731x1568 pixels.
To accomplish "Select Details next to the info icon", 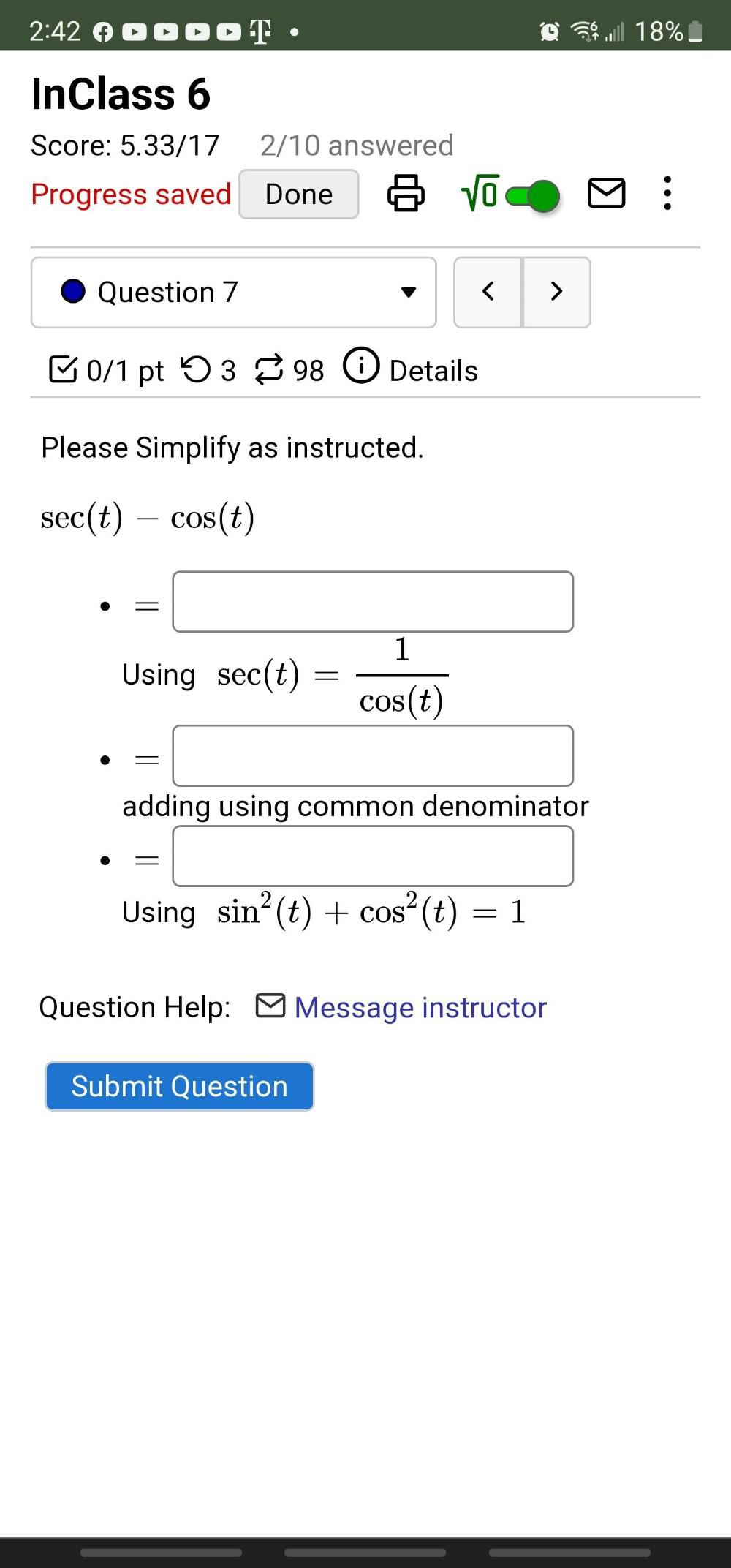I will click(433, 369).
